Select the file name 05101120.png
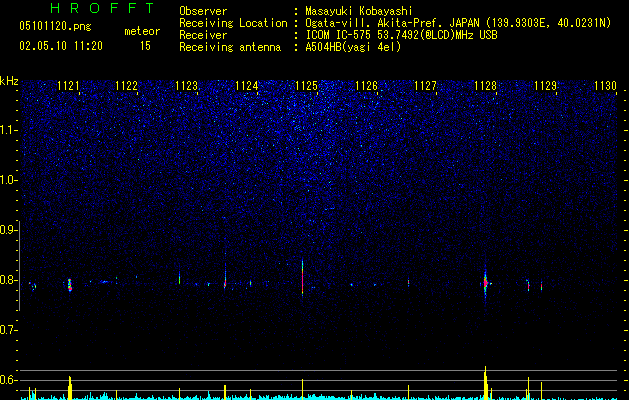This screenshot has height=400, width=629. coord(55,26)
